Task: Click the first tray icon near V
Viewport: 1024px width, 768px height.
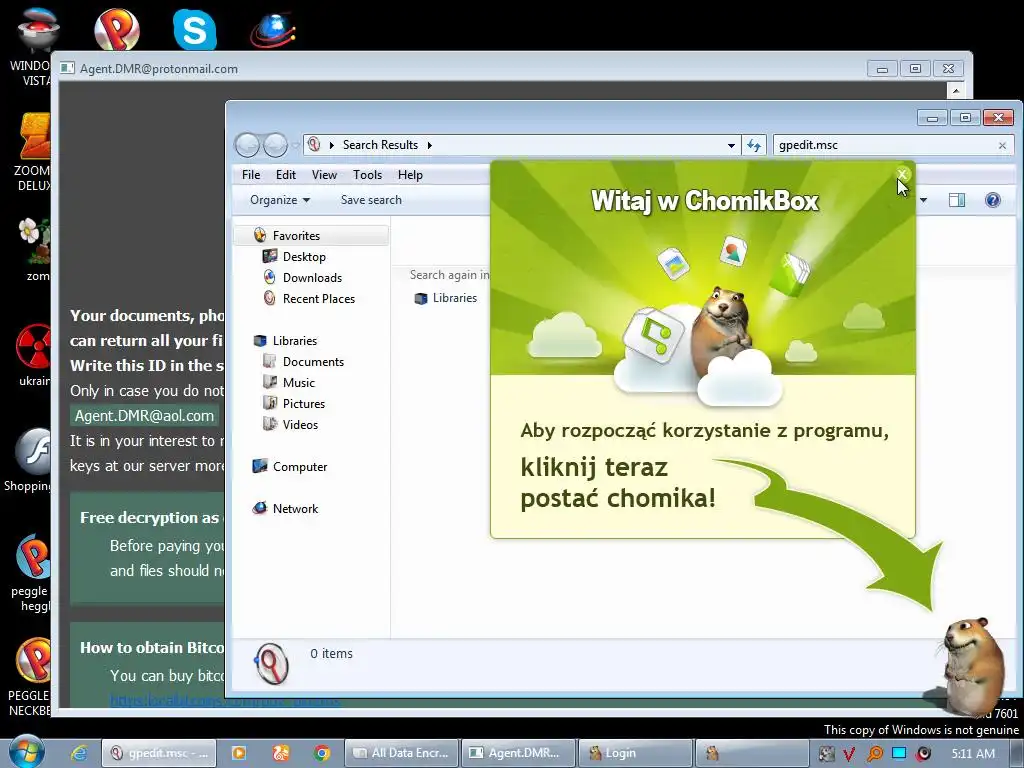Action: point(826,754)
